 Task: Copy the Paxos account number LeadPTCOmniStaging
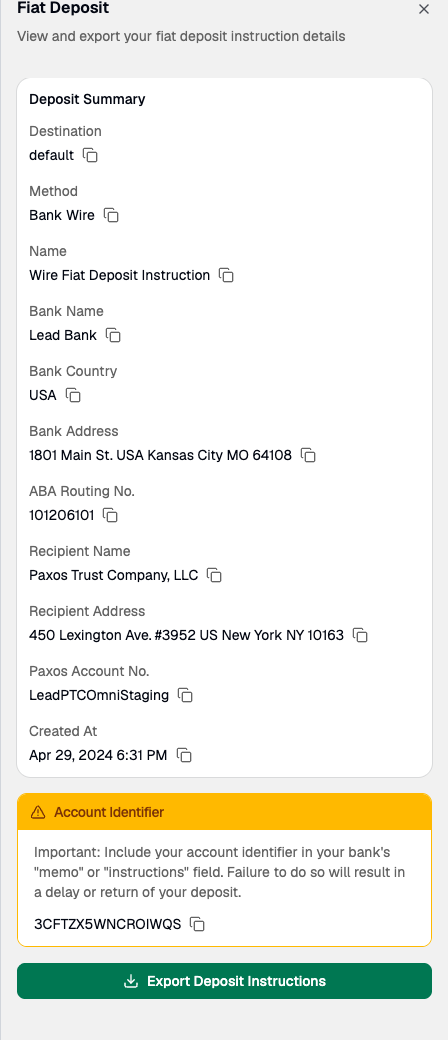click(186, 695)
